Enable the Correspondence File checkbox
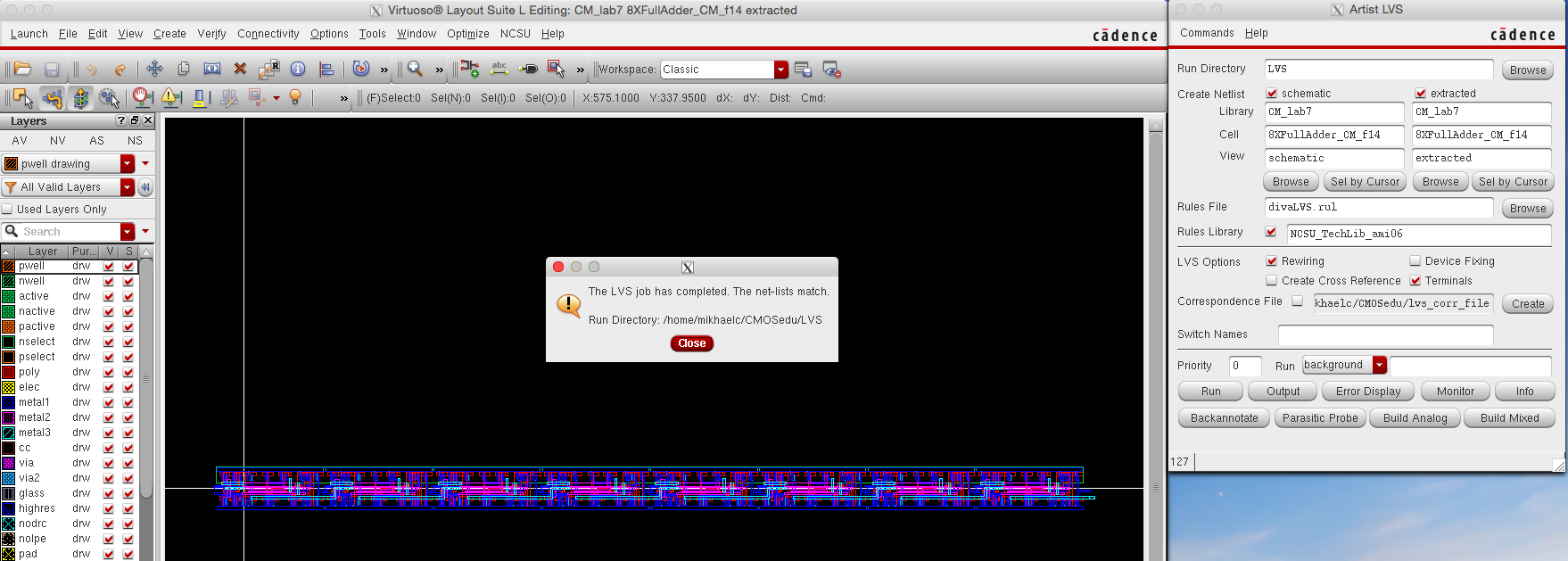 [x=1298, y=301]
